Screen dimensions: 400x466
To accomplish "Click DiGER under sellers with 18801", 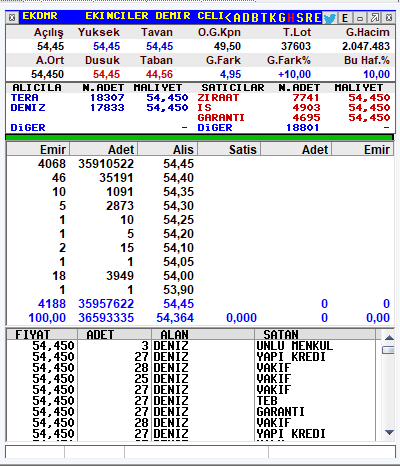I will point(215,128).
